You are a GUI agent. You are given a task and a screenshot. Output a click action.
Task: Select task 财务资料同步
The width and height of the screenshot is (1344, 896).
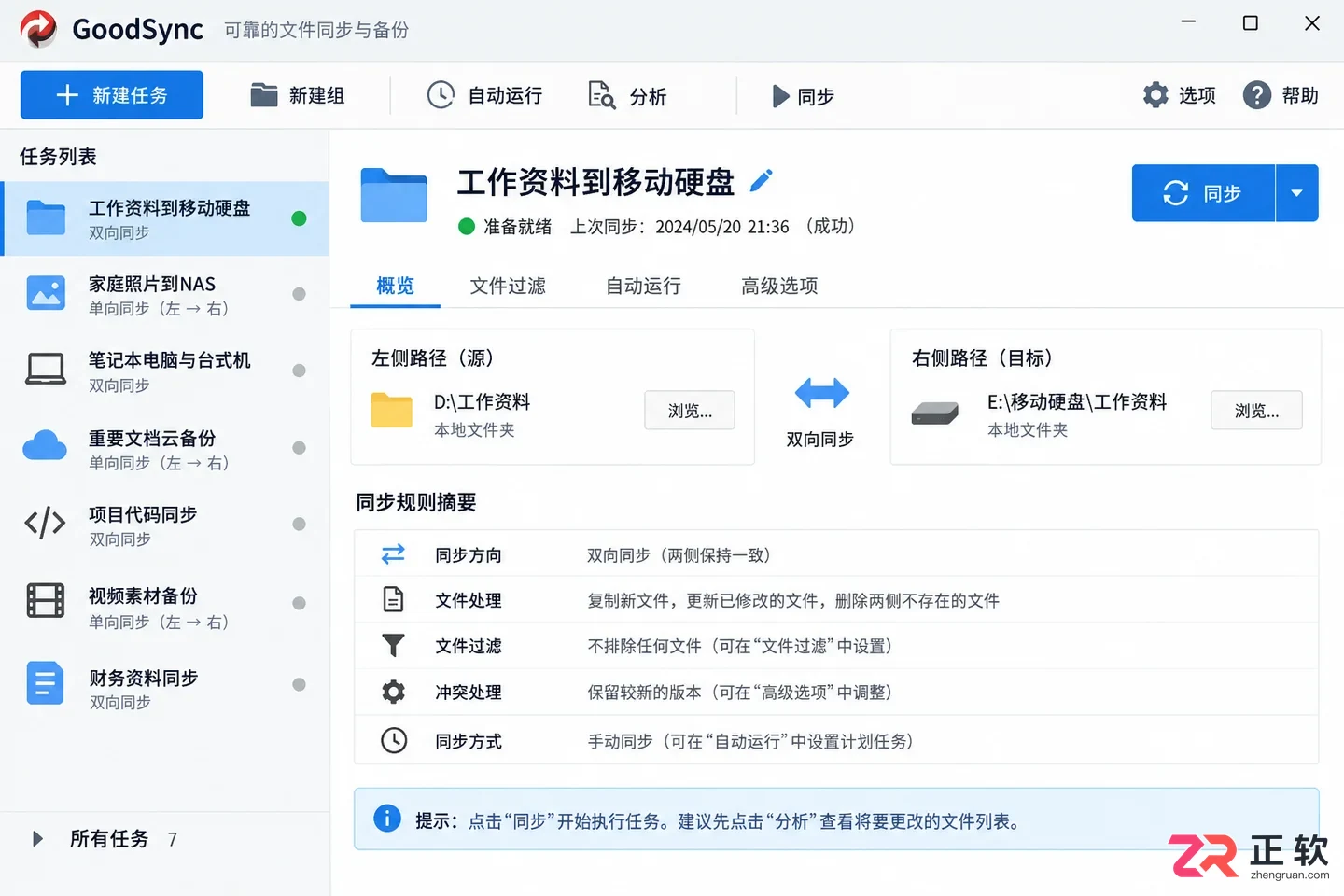165,688
